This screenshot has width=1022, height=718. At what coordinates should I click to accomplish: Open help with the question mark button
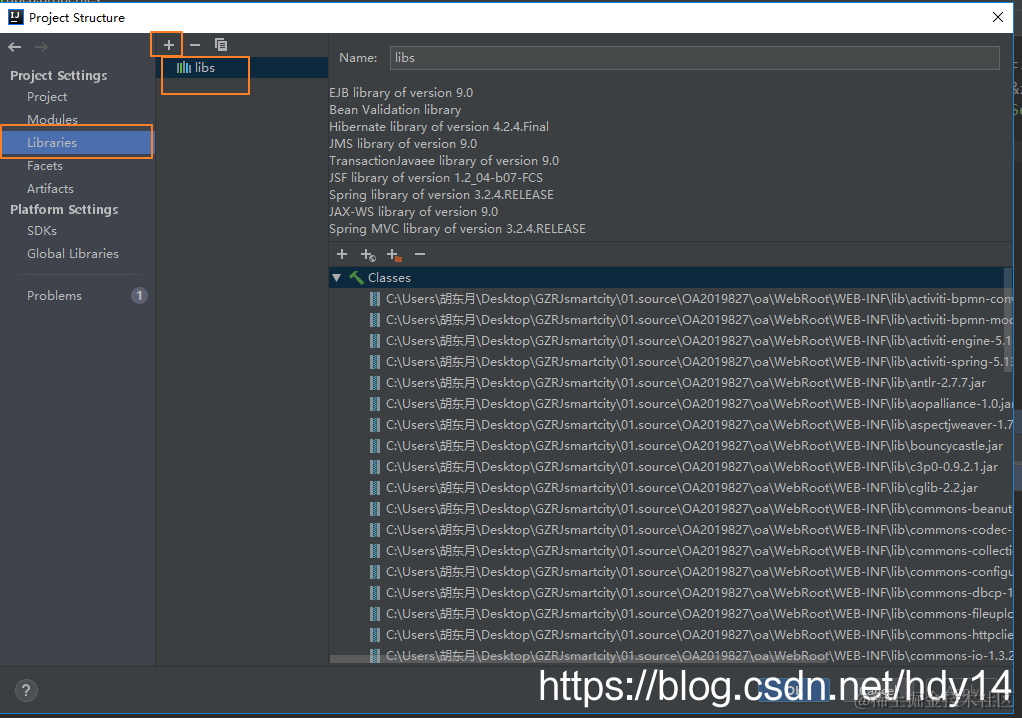(26, 691)
